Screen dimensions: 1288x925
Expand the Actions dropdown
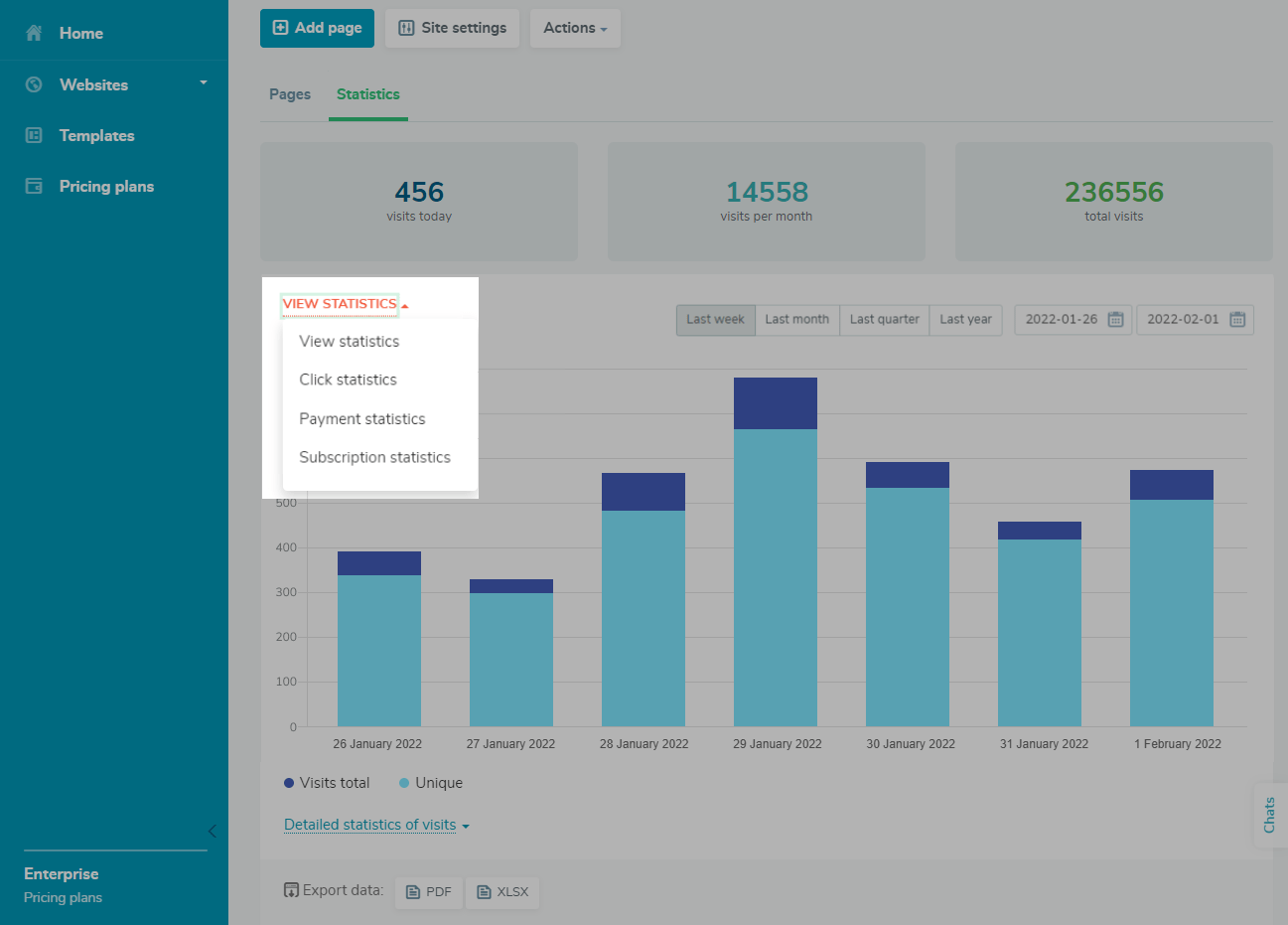(575, 28)
